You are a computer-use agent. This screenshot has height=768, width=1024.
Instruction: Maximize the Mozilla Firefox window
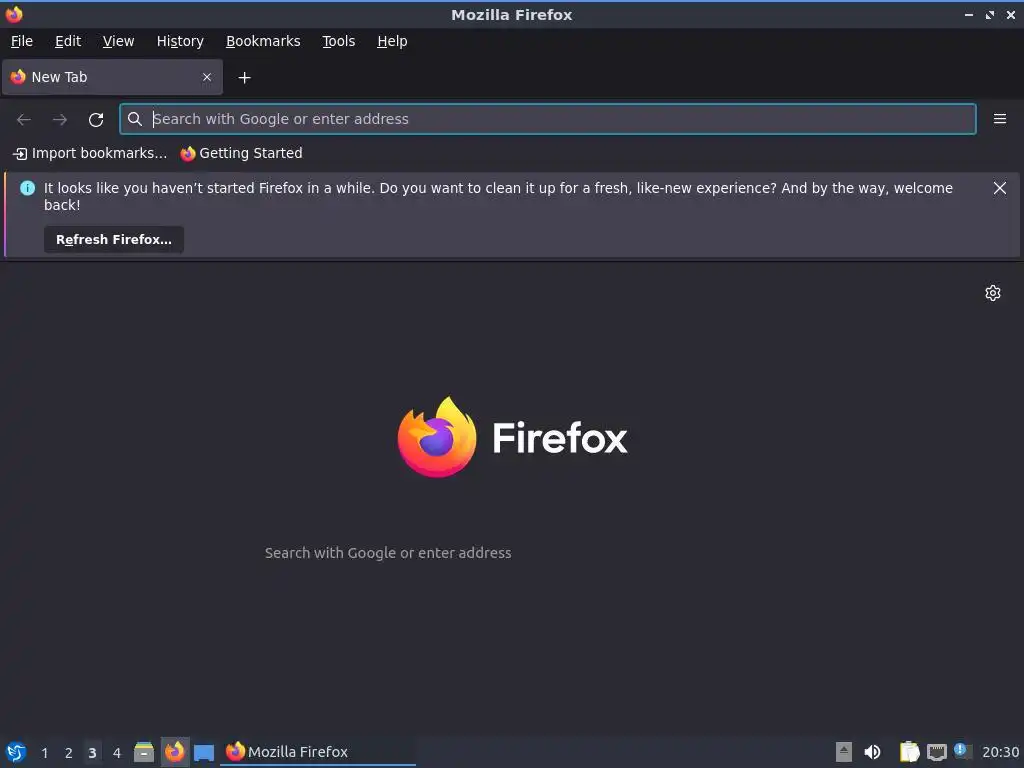click(989, 14)
